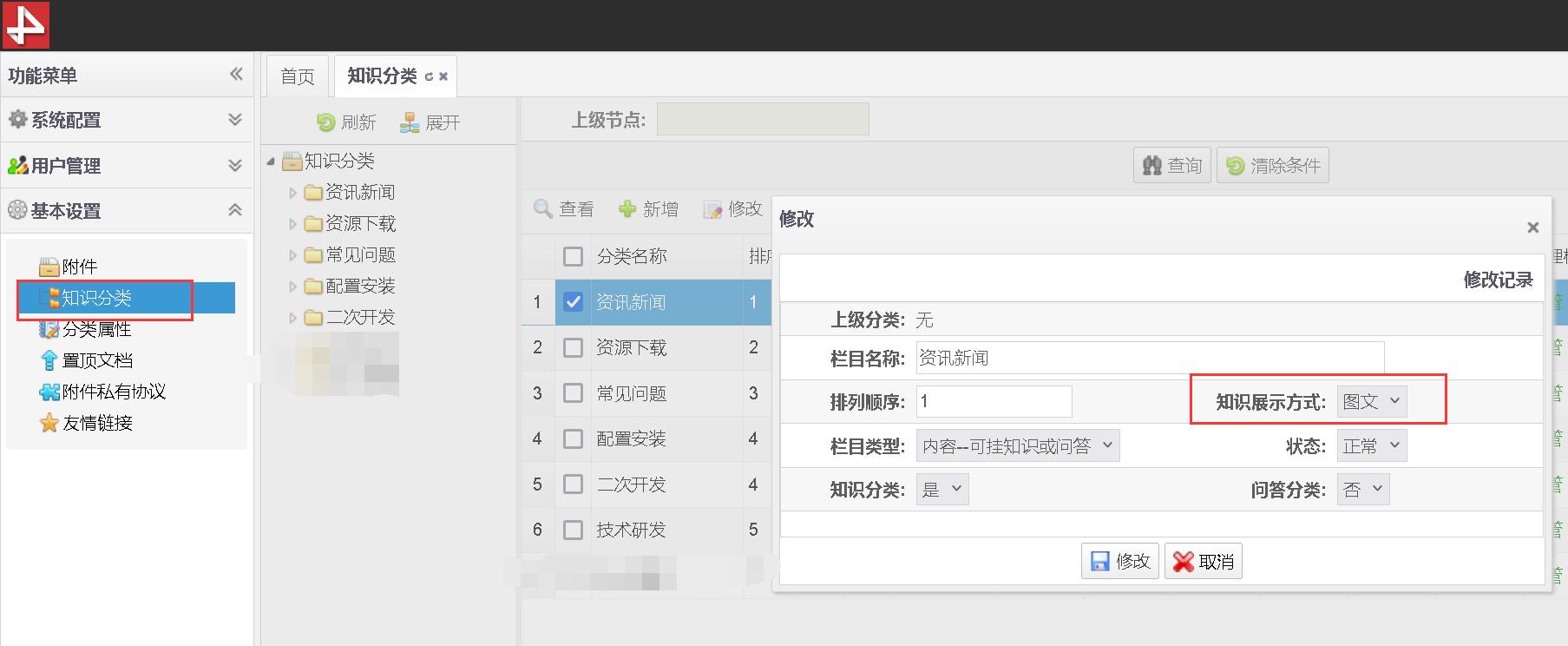The image size is (1568, 646).
Task: Check the 配置安装 row checkbox
Action: [573, 438]
